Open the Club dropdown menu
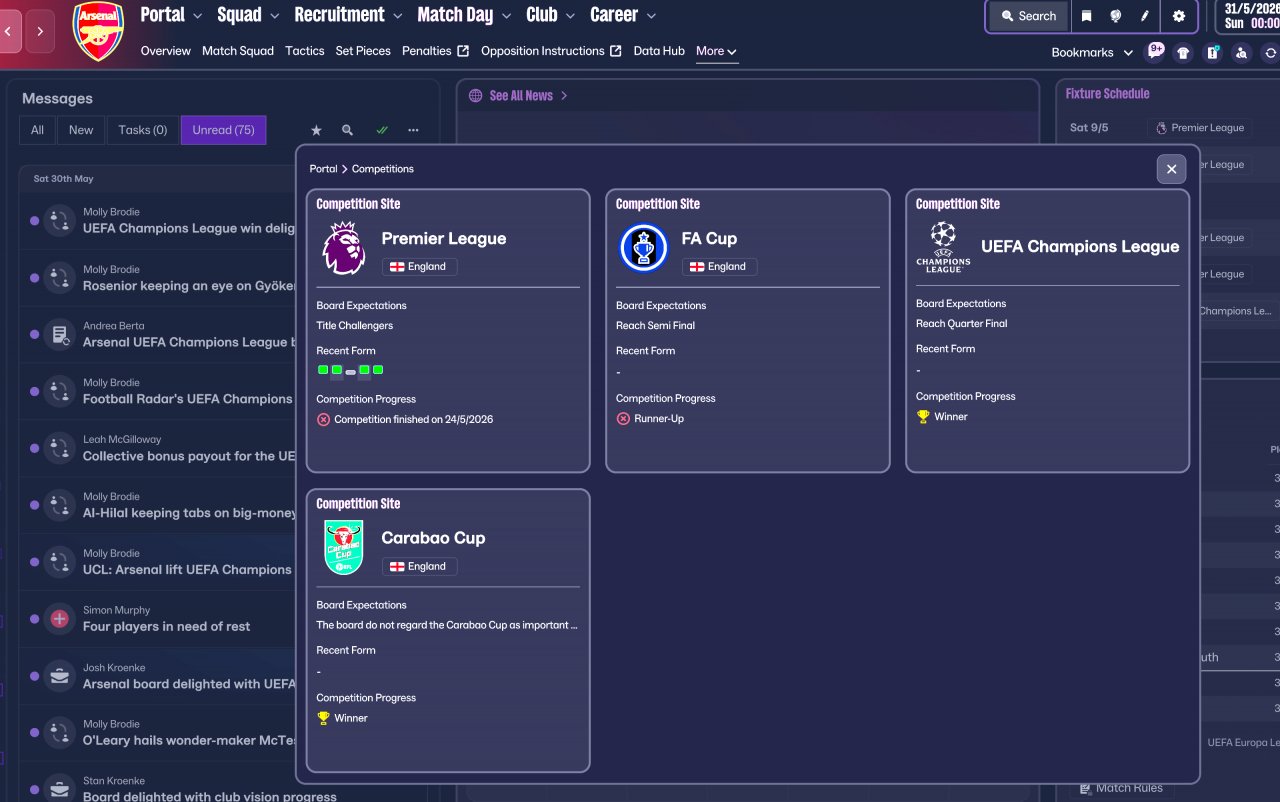This screenshot has width=1280, height=802. 550,15
